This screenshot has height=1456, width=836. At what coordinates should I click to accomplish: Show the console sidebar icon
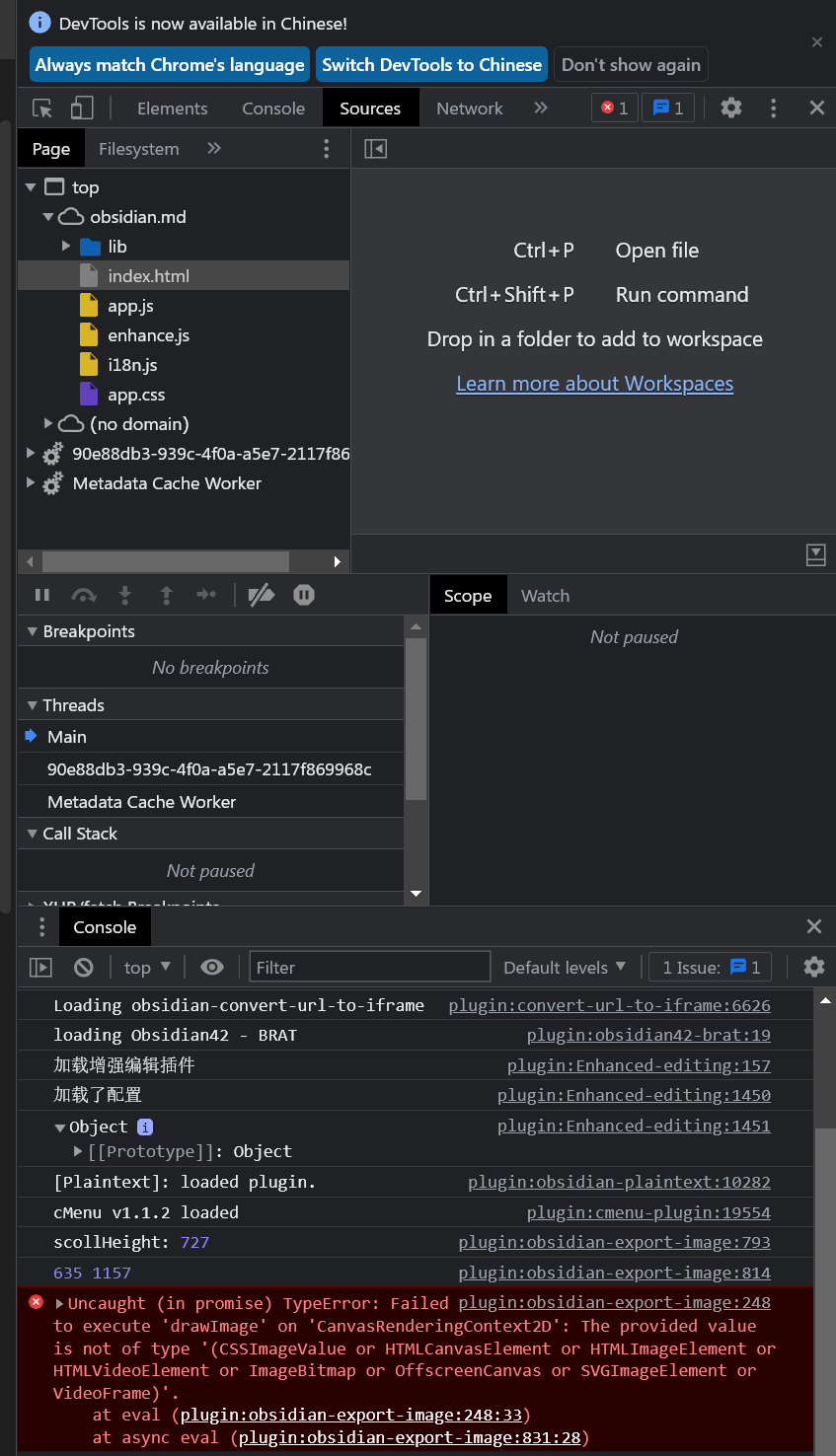coord(39,967)
